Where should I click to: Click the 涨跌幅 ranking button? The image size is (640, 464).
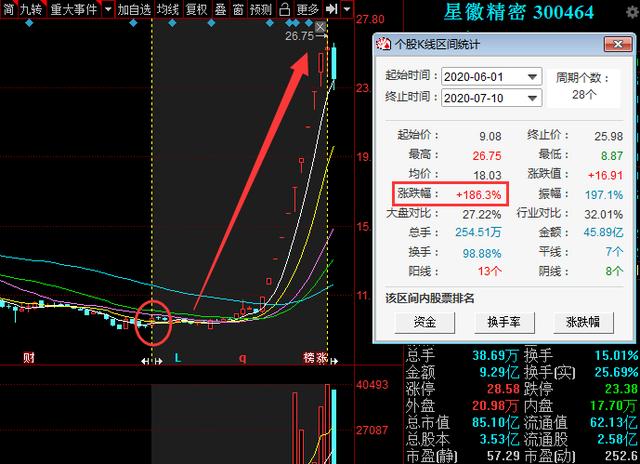click(583, 322)
